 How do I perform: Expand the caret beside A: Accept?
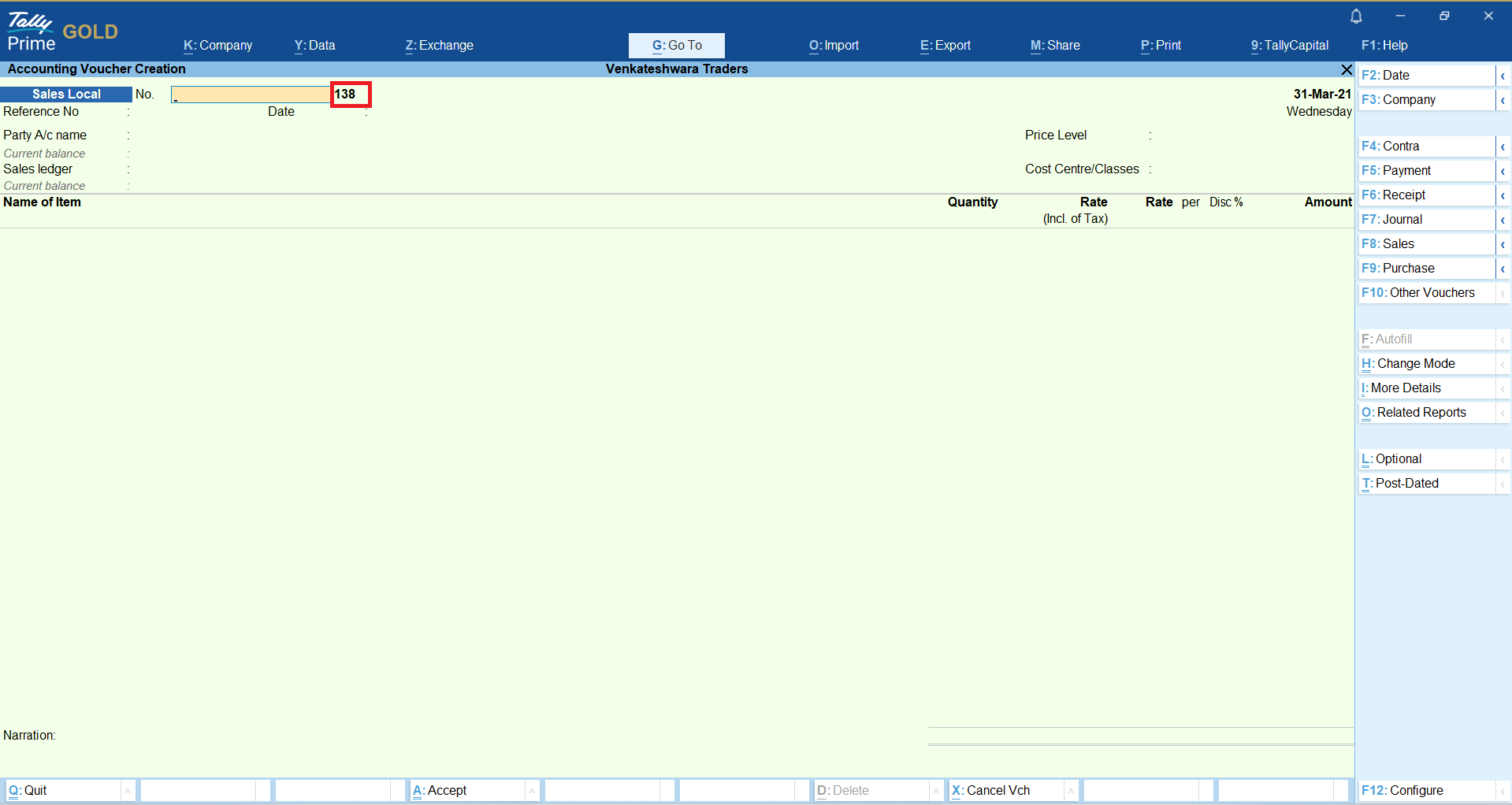(x=532, y=791)
